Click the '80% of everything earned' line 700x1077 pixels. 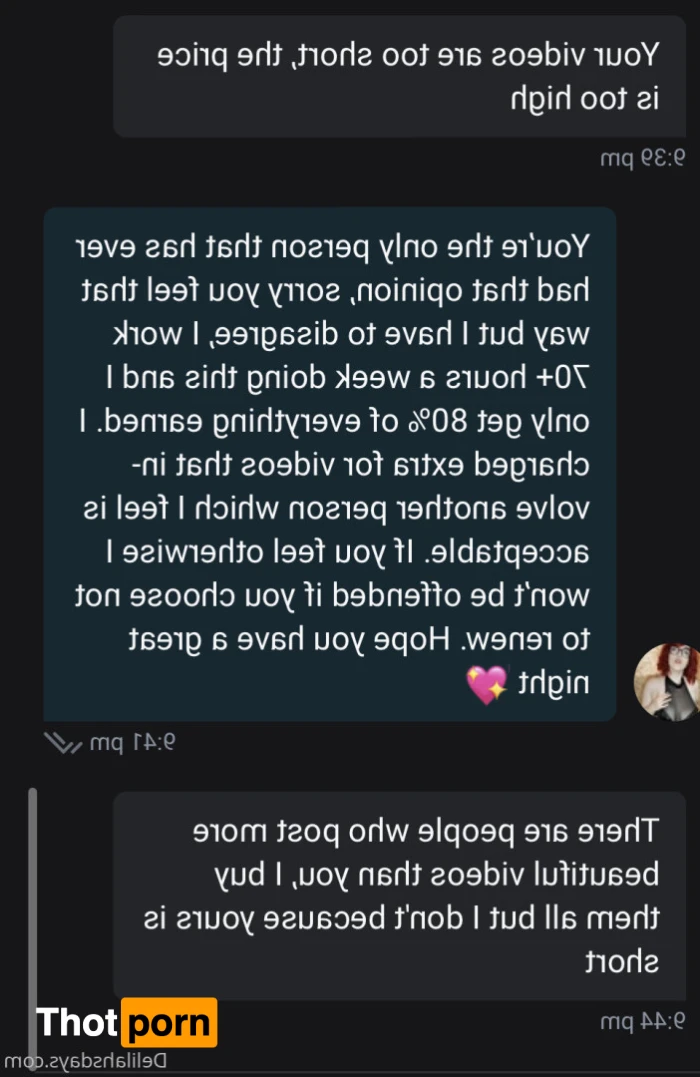point(334,421)
